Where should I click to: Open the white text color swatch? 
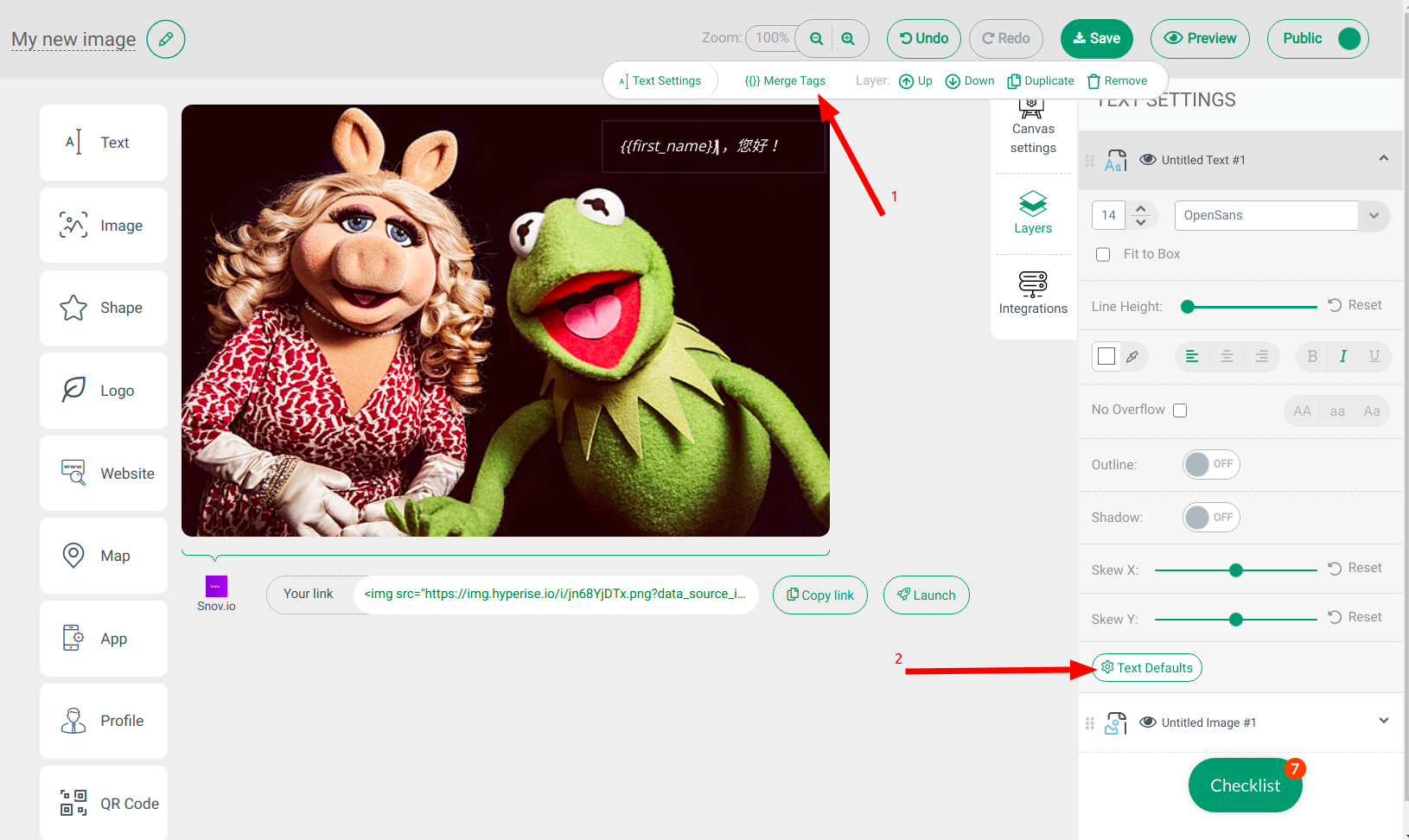click(x=1106, y=356)
